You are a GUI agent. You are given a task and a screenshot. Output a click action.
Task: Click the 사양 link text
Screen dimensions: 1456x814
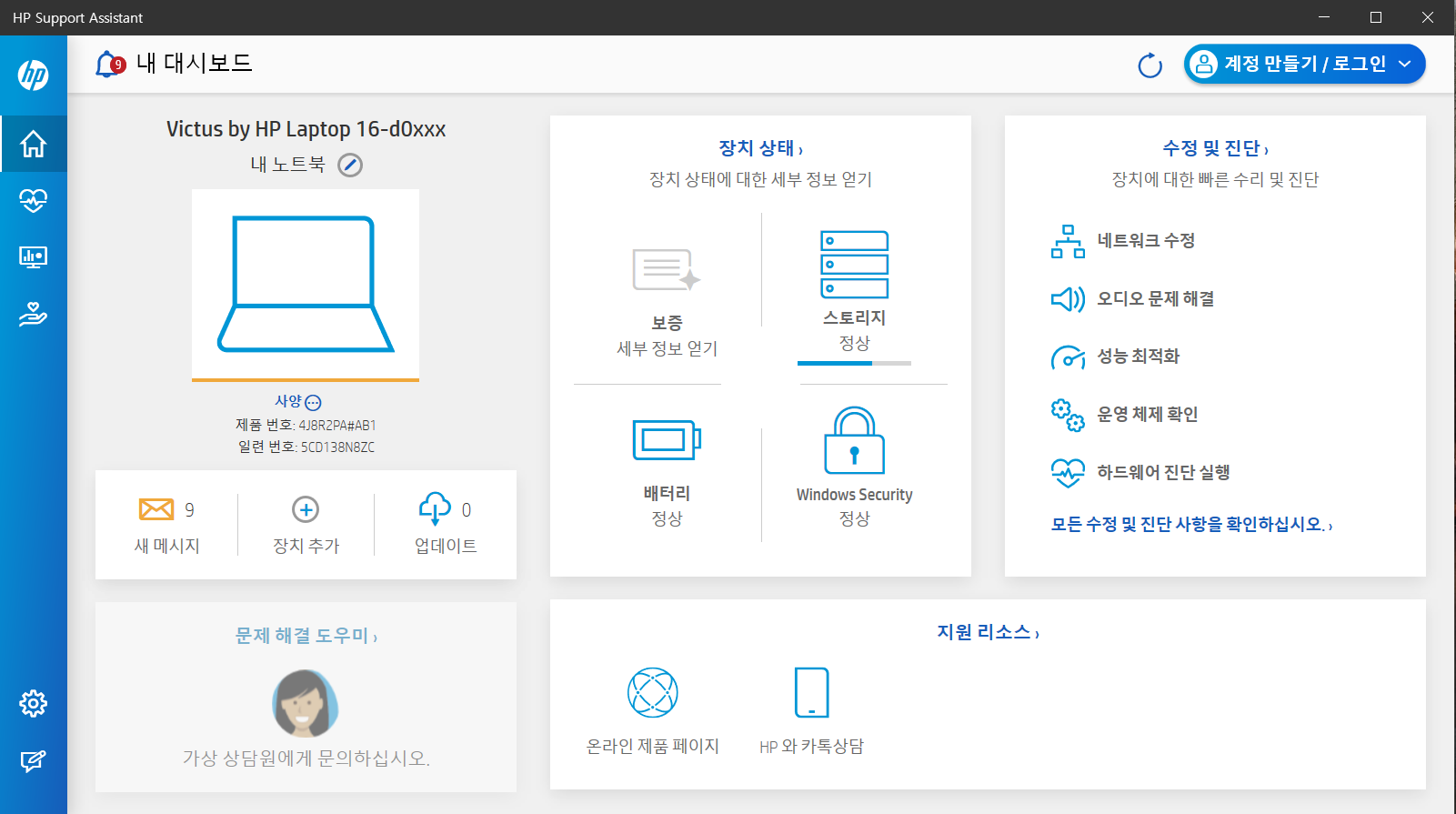[x=288, y=401]
